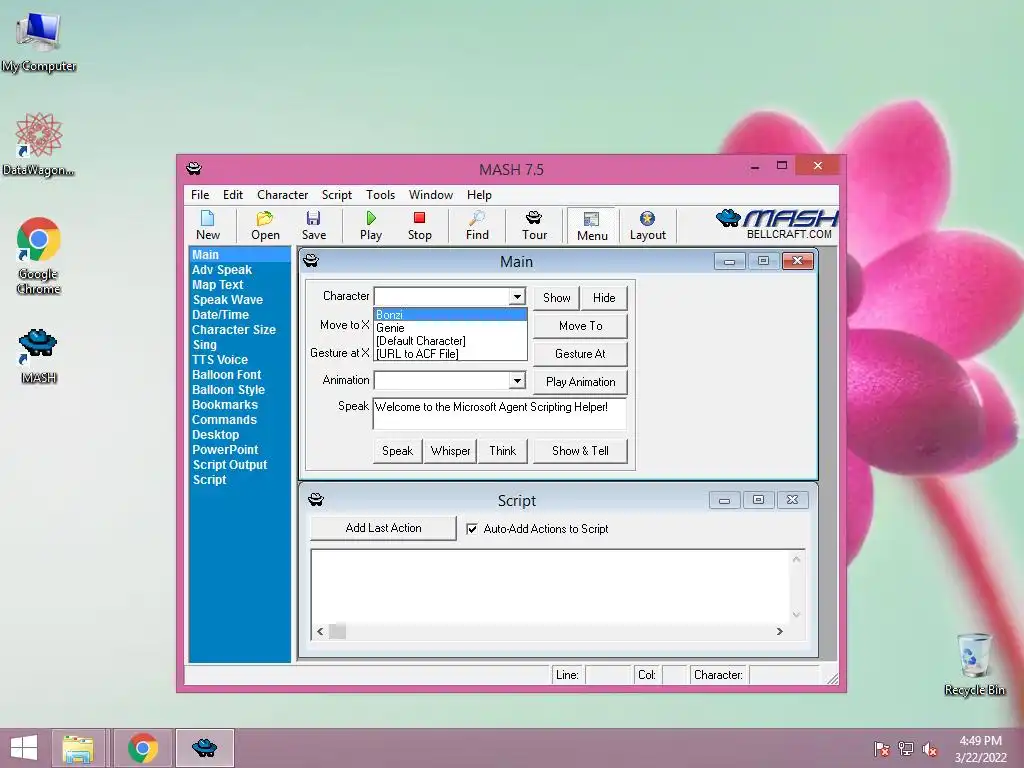This screenshot has width=1024, height=768.
Task: Select Map Text in the sidebar
Action: [217, 285]
